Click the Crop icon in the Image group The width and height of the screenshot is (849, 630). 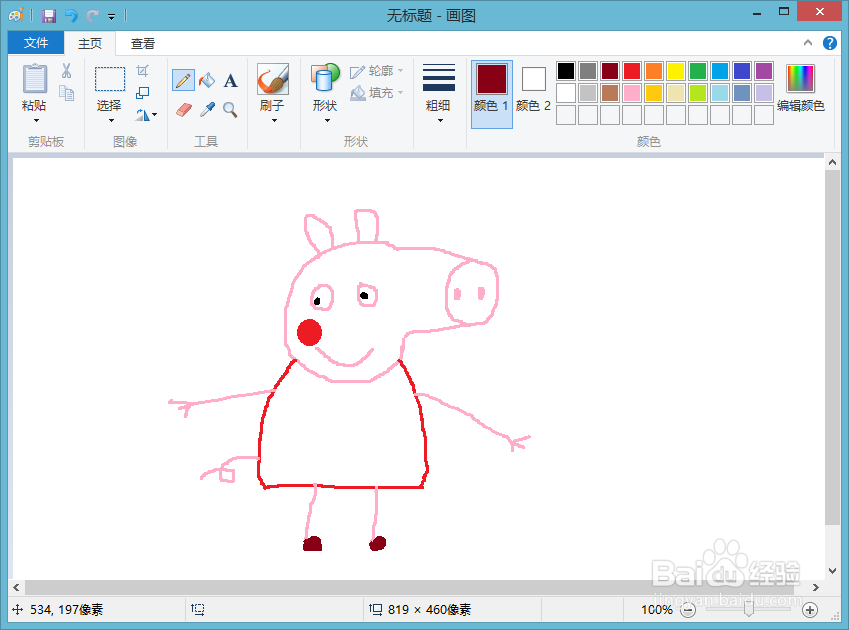click(x=143, y=69)
